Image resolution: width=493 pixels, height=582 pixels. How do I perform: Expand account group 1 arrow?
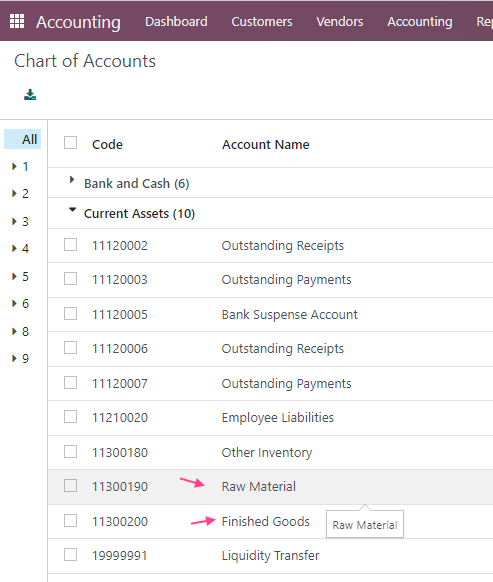point(14,166)
